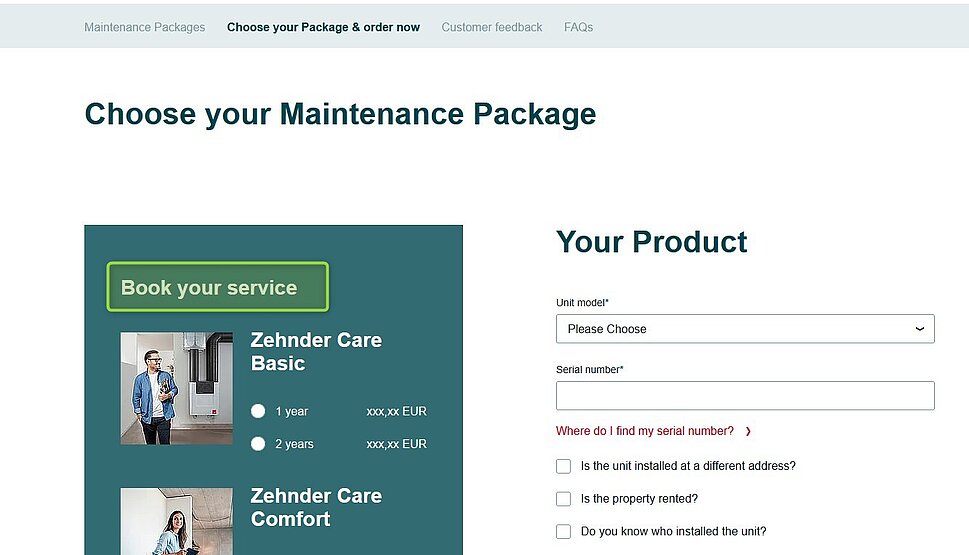Tick the Is the property rented checkbox
This screenshot has height=555, width=969.
coord(564,499)
